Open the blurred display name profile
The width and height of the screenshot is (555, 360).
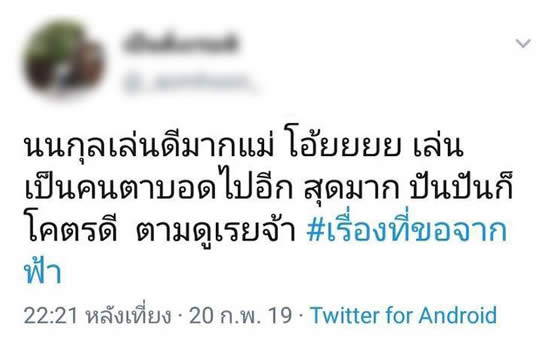click(x=181, y=44)
